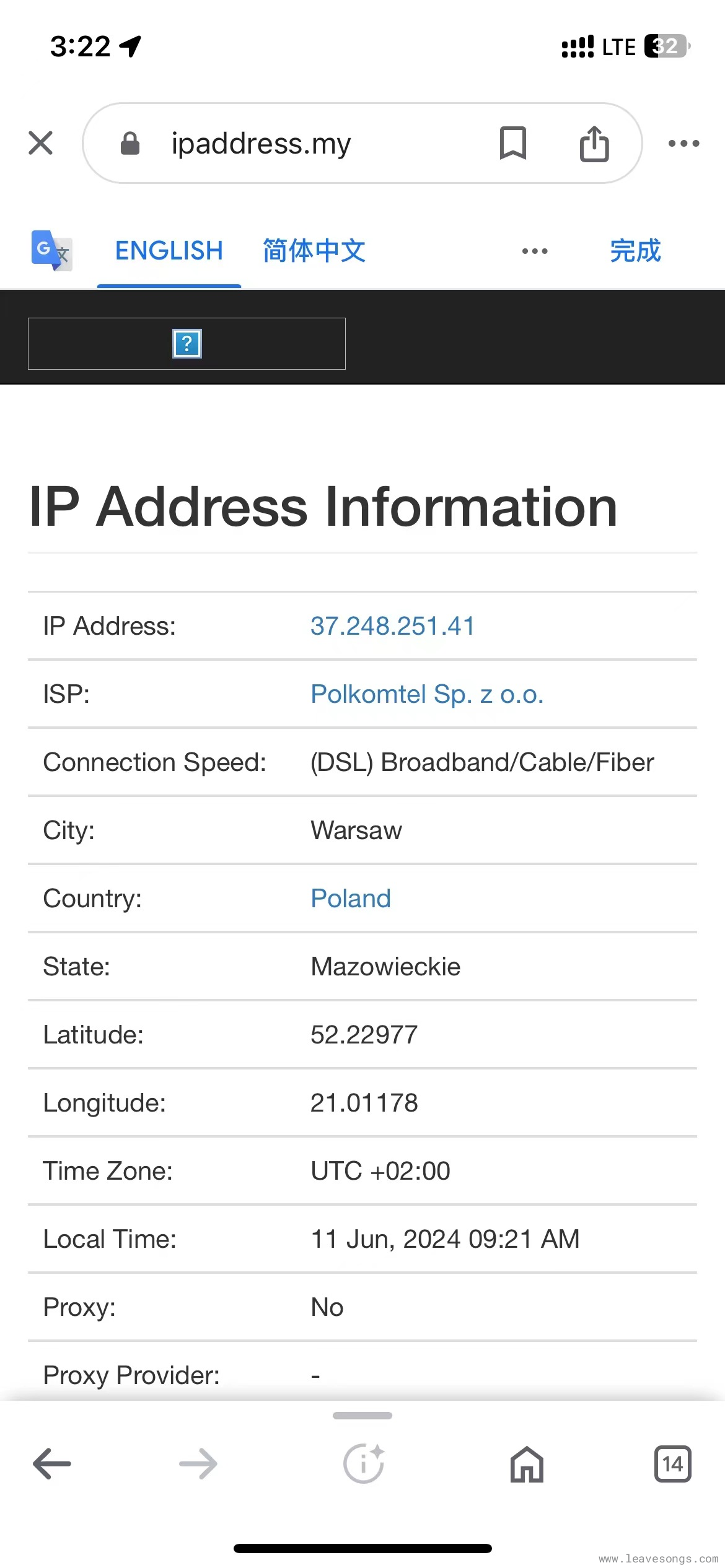Switch translation to ENGLISH tab
This screenshot has height=1568, width=725.
pyautogui.click(x=169, y=251)
